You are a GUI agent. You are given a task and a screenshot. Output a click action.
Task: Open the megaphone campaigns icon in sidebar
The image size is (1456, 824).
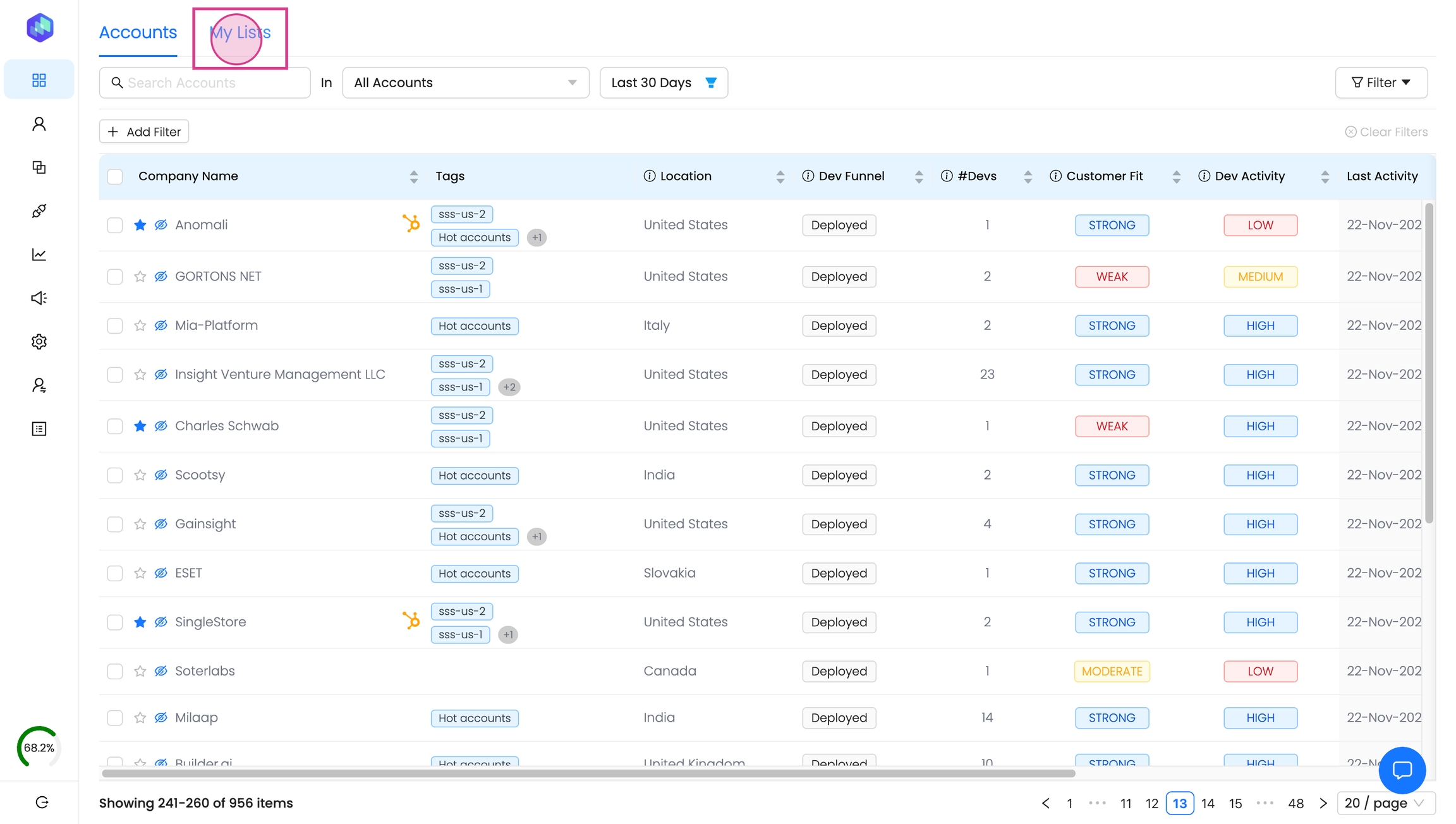(39, 298)
